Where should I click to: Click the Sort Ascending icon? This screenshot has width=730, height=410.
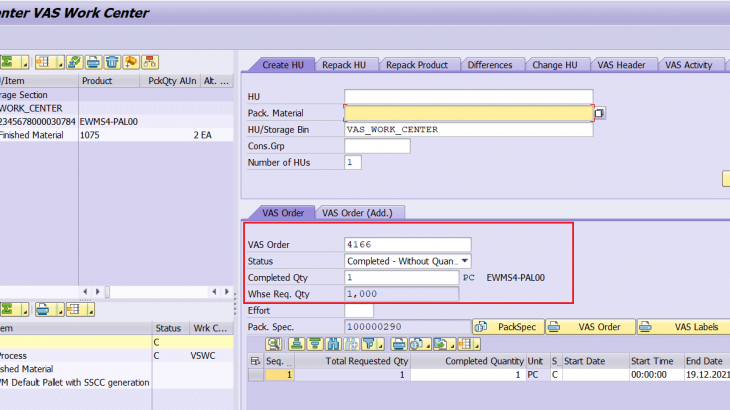click(296, 344)
